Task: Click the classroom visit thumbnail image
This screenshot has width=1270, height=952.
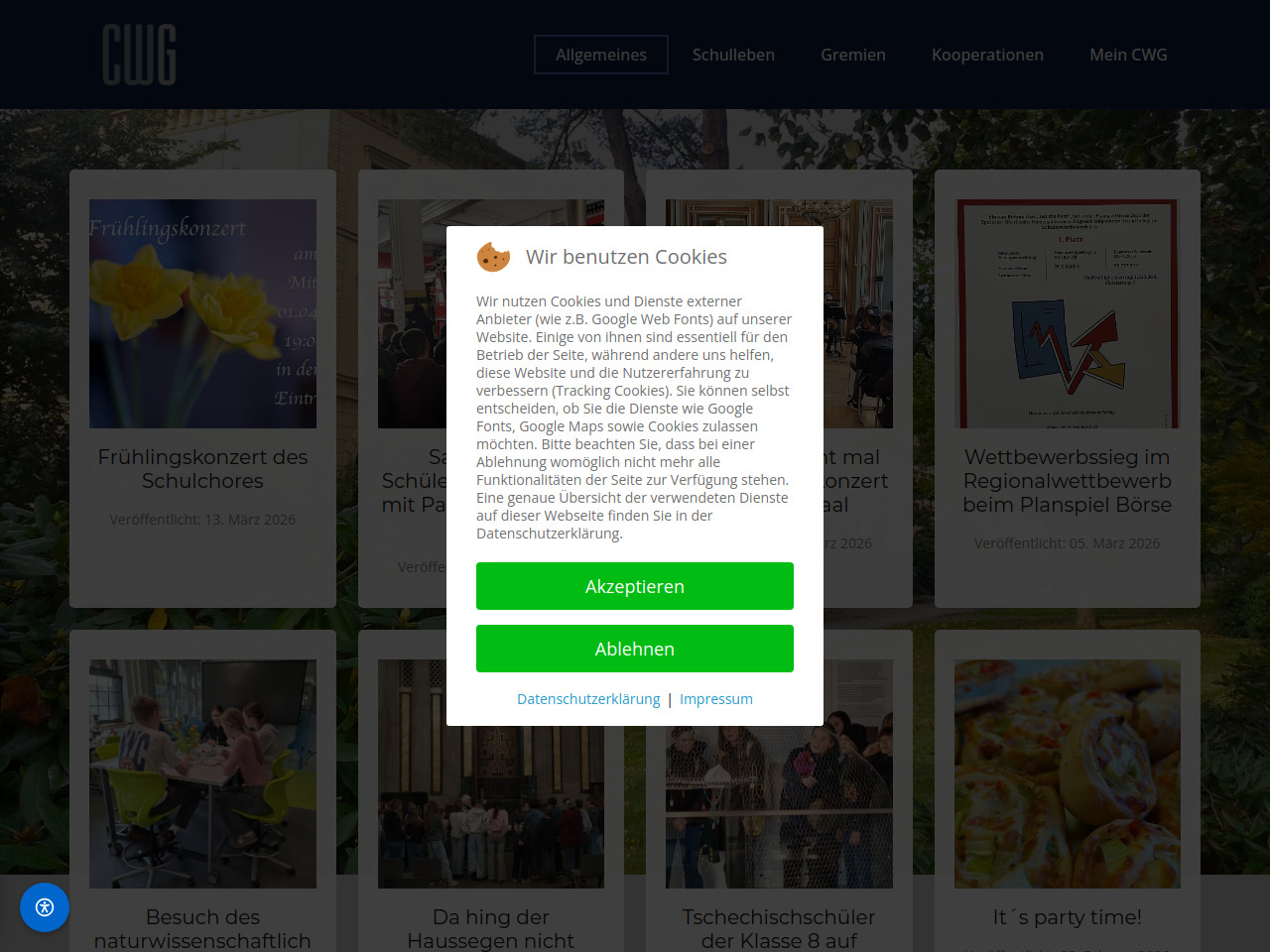Action: tap(202, 773)
